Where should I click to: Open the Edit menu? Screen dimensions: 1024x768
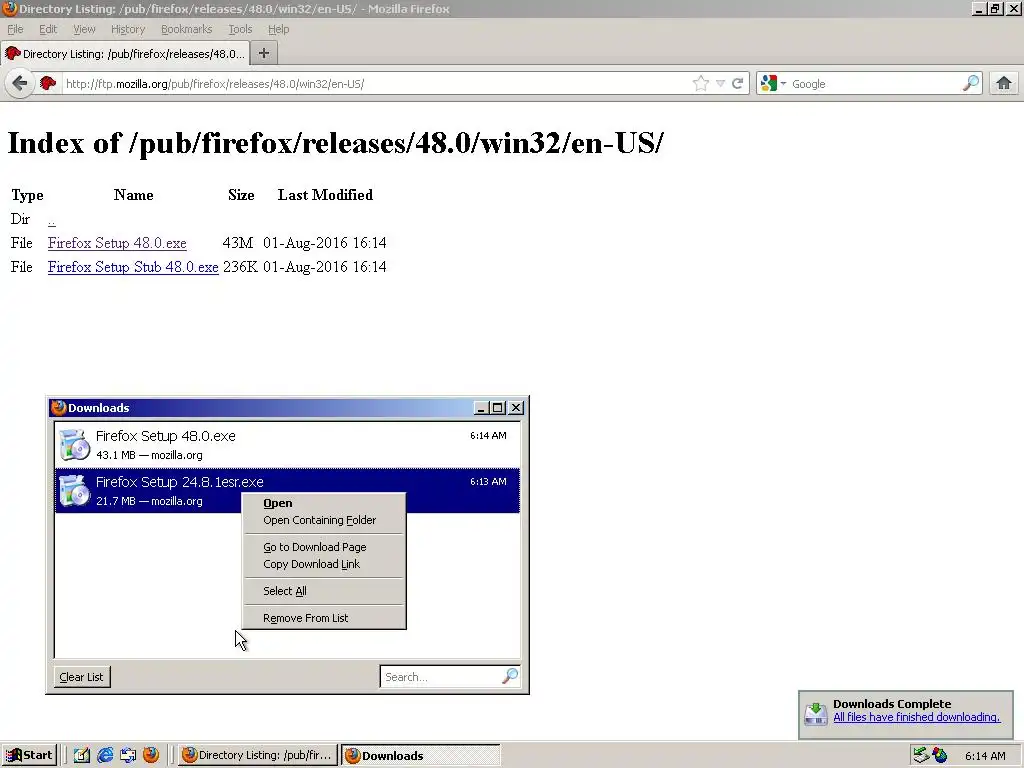click(x=48, y=29)
